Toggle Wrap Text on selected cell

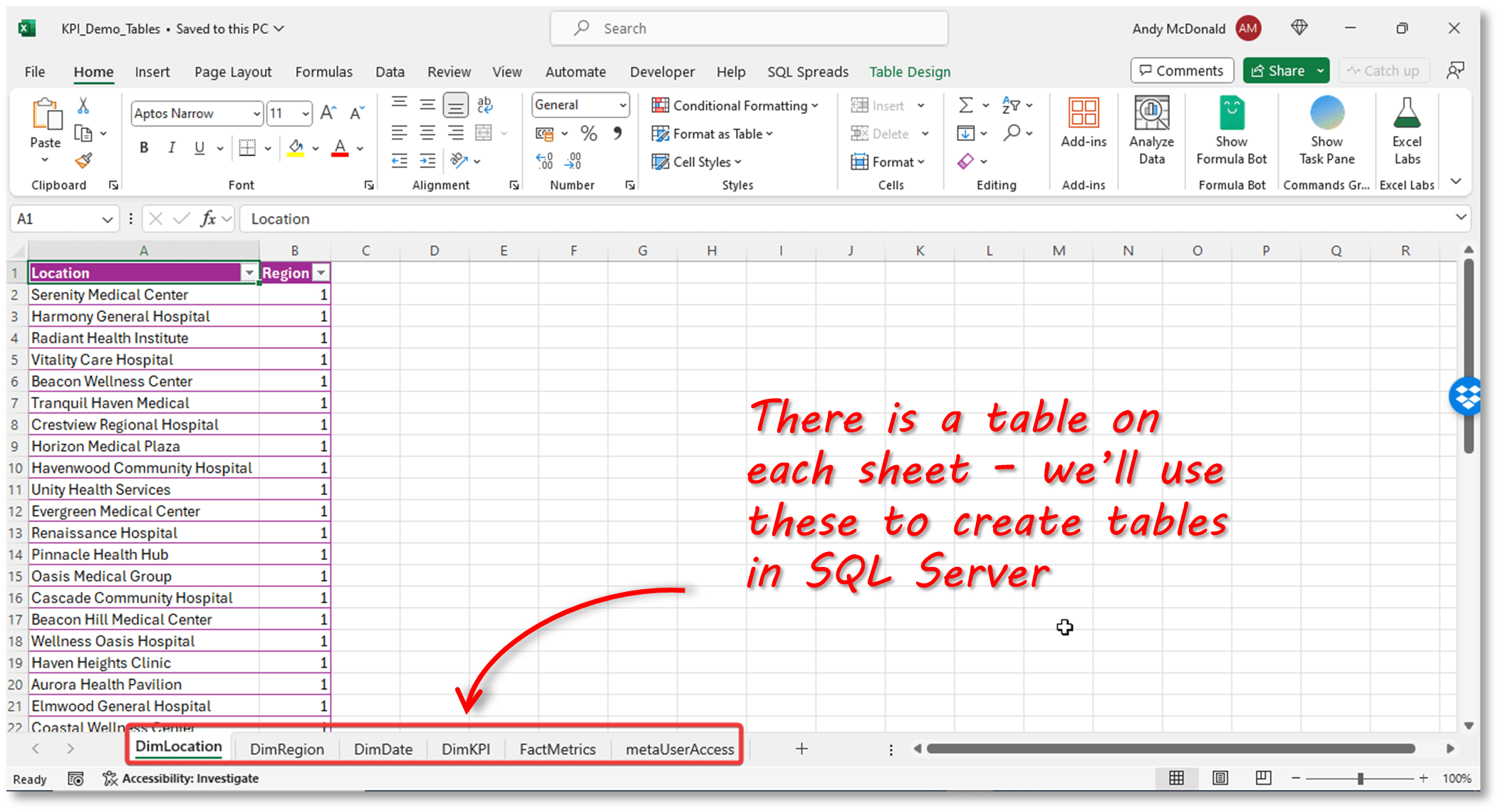485,105
